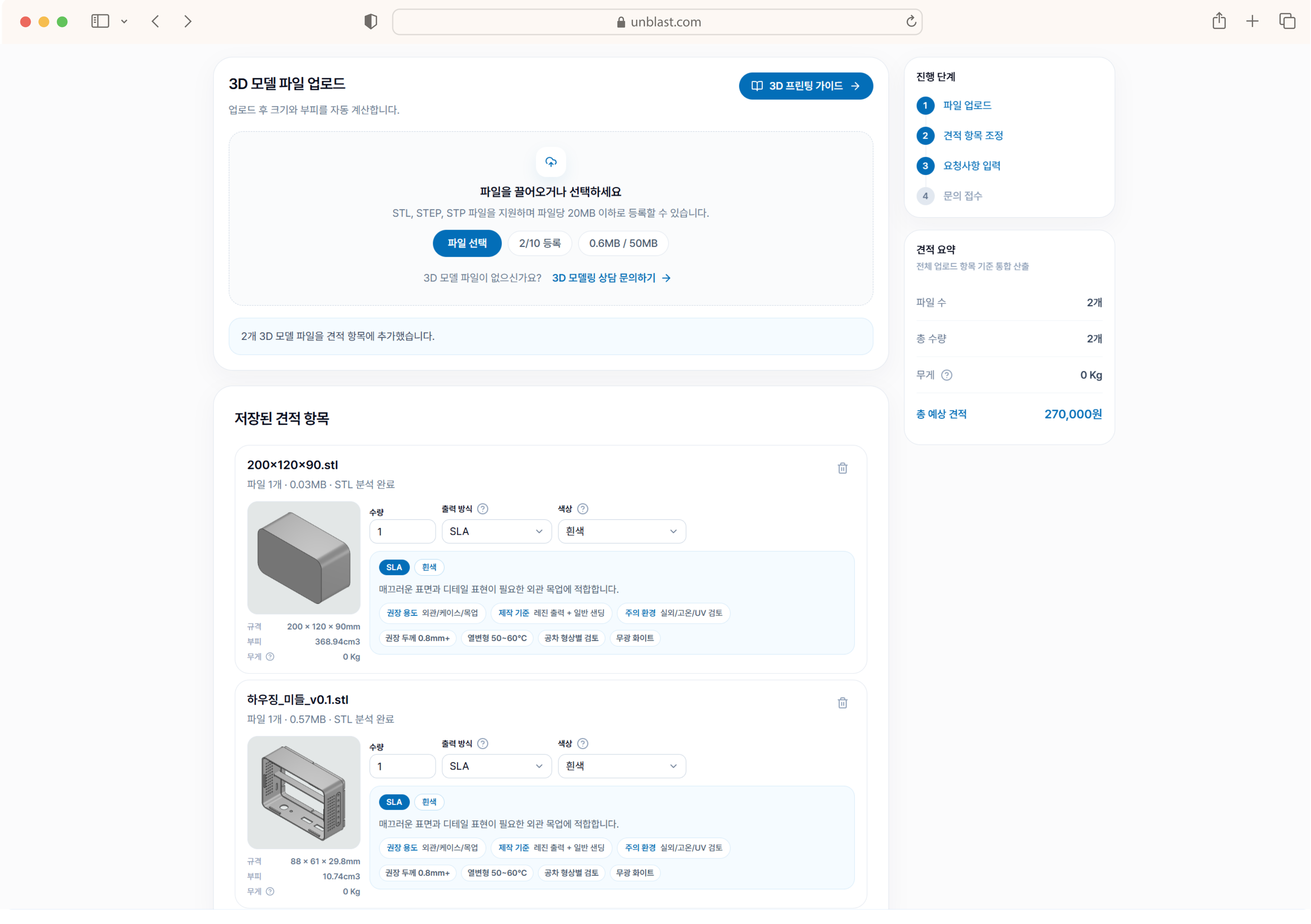Click 출력 방식 help icon for 하우징_미들_v0.1.stl

coord(482,743)
